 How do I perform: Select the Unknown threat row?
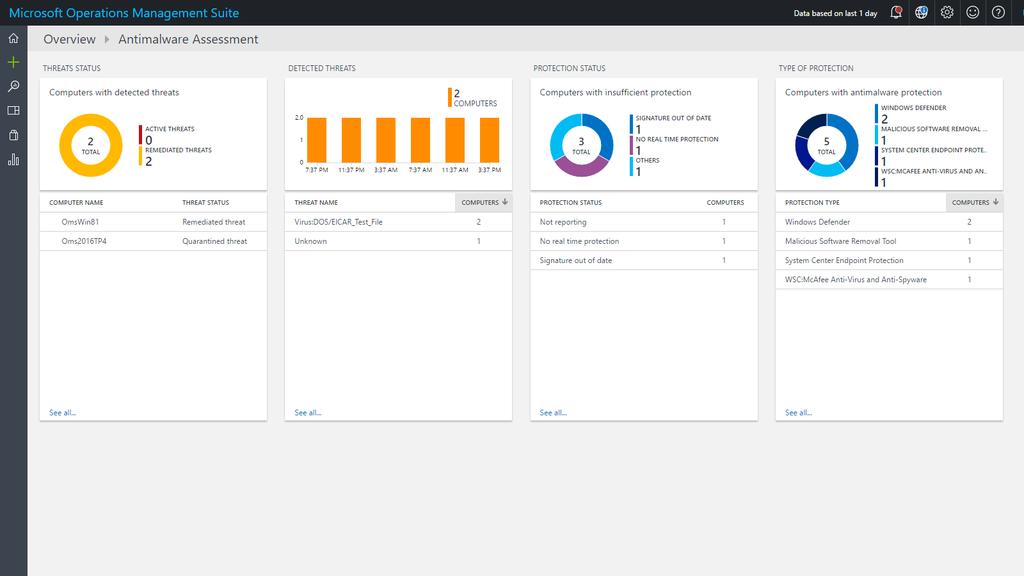point(398,241)
